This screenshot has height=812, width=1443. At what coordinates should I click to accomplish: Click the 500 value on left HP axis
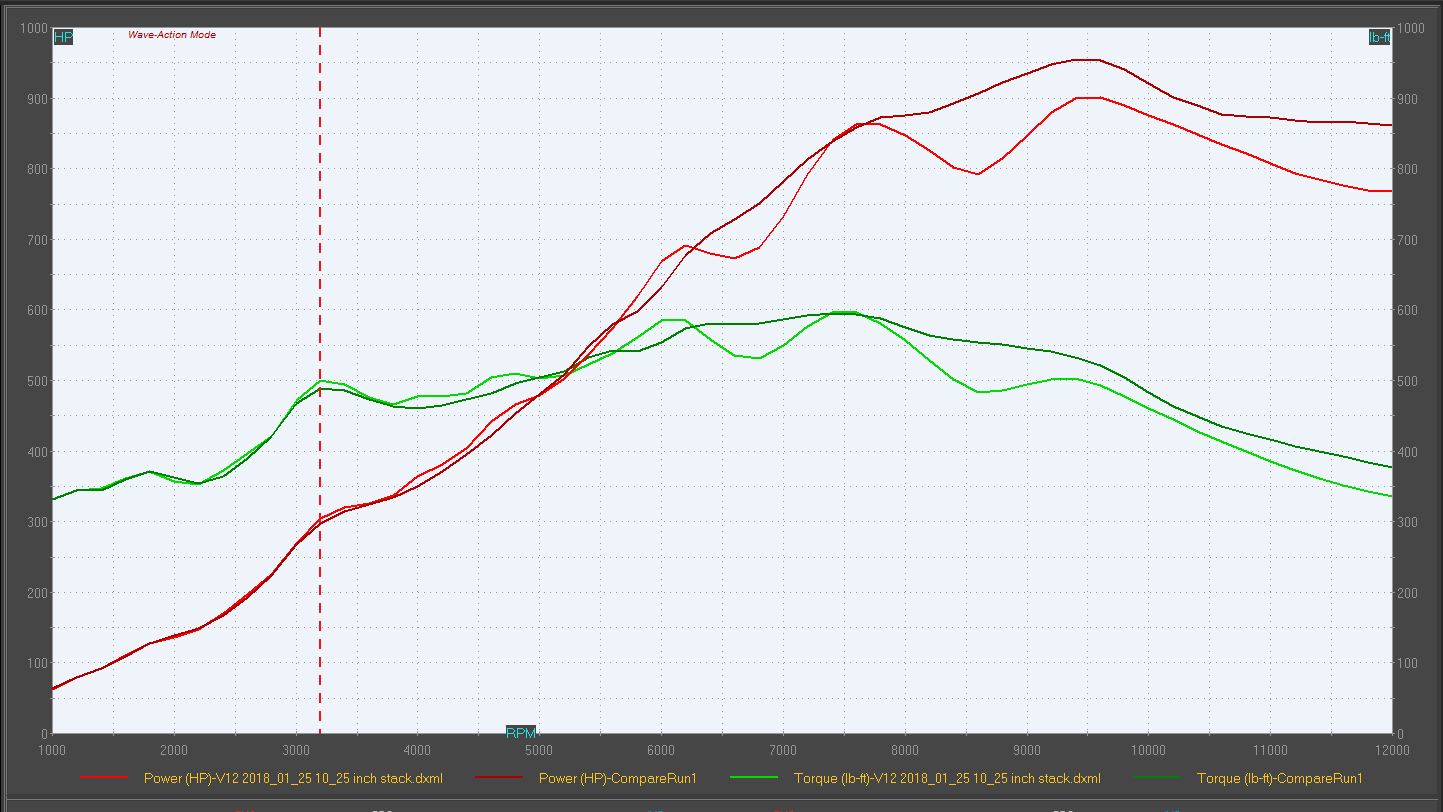tap(35, 381)
